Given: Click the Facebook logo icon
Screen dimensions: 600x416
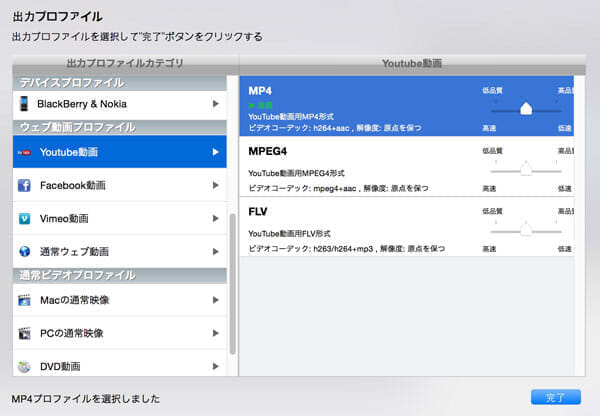Looking at the screenshot, I should (x=24, y=185).
